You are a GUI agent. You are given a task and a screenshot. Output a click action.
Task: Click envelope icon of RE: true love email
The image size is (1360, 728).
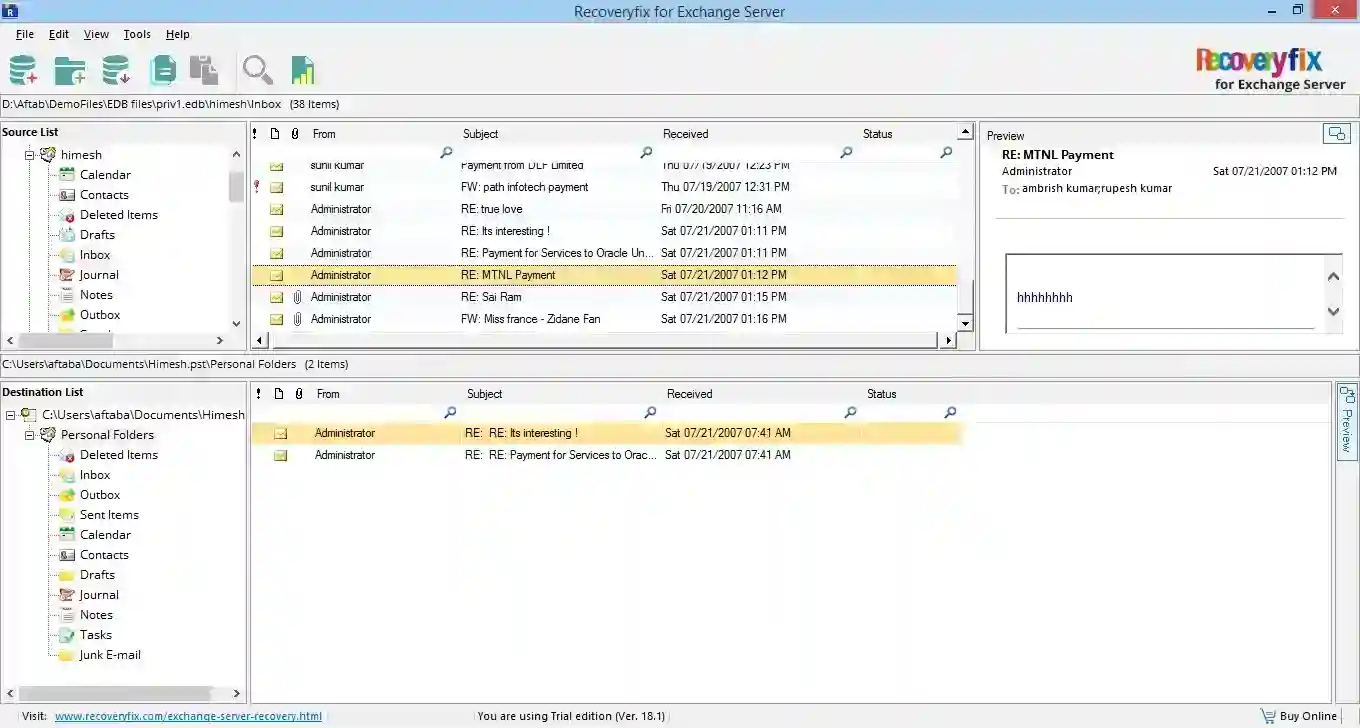coord(276,209)
